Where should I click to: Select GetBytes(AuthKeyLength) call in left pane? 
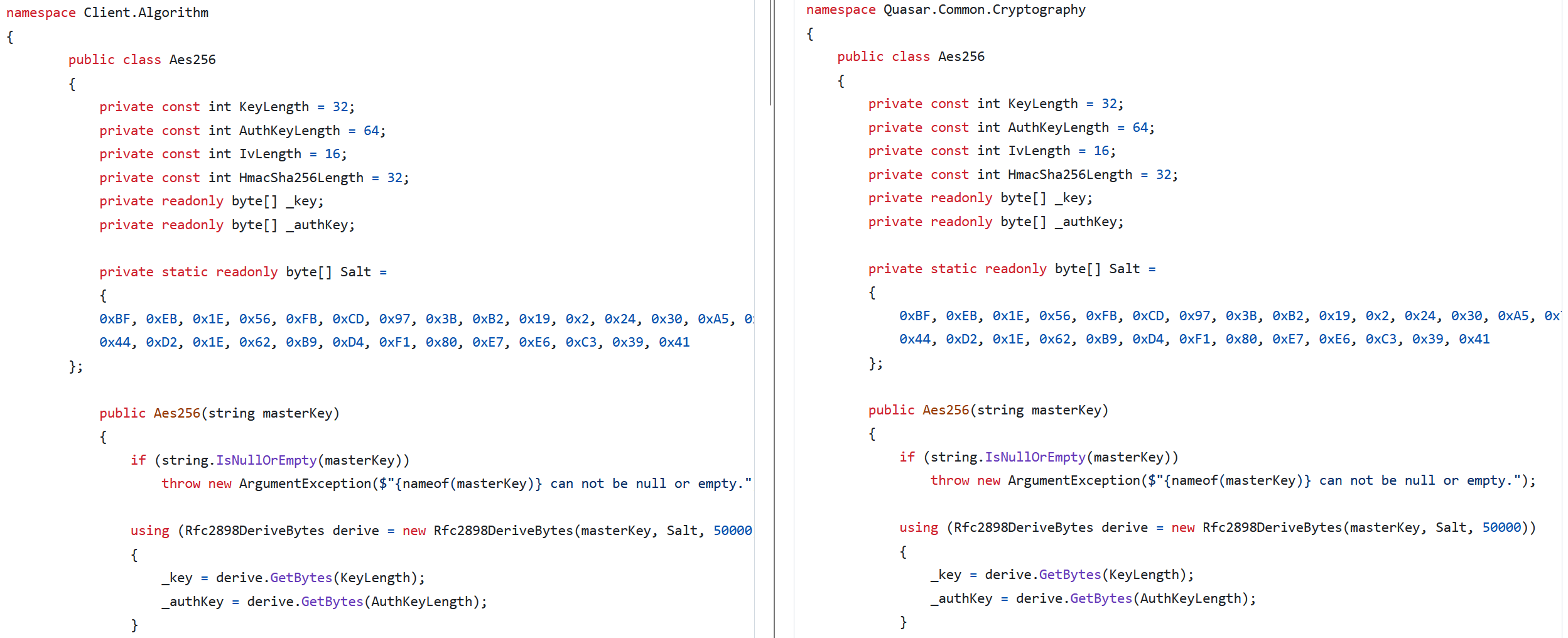click(391, 602)
